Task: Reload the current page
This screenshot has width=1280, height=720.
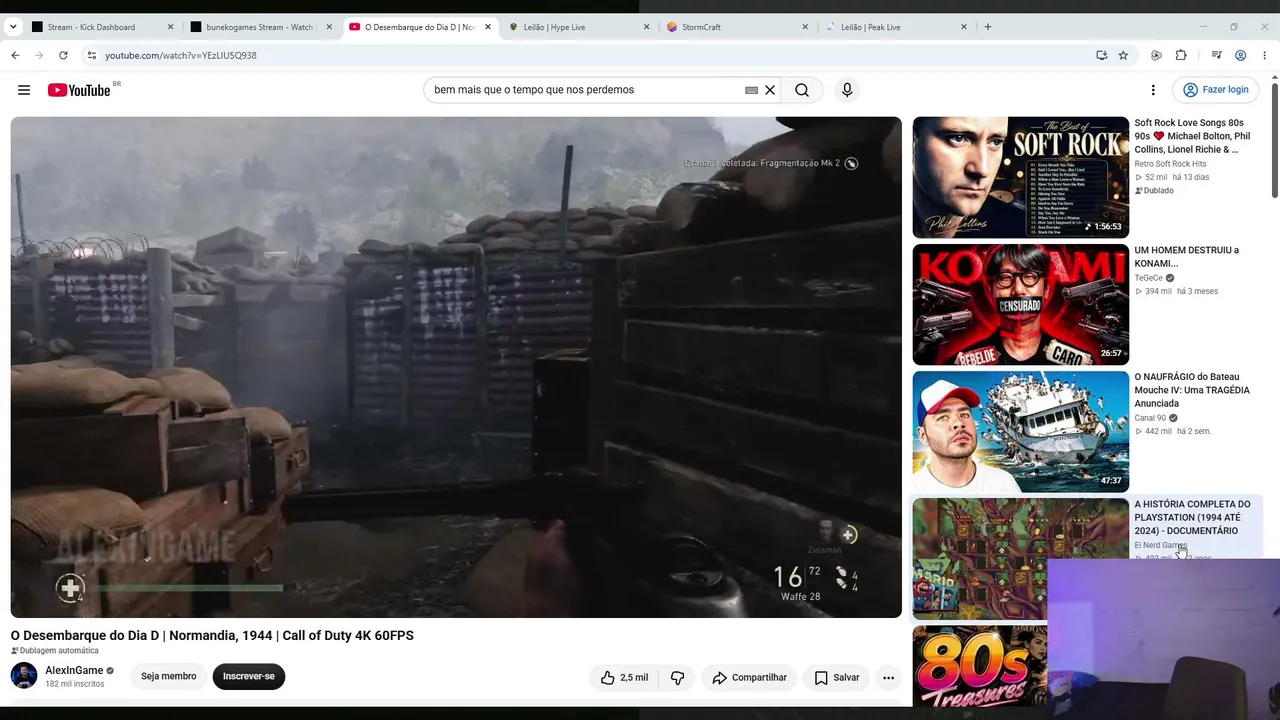Action: coord(63,55)
